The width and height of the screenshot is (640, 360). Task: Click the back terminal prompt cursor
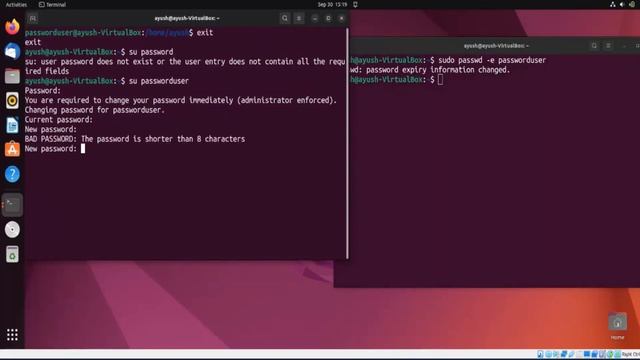(440, 80)
